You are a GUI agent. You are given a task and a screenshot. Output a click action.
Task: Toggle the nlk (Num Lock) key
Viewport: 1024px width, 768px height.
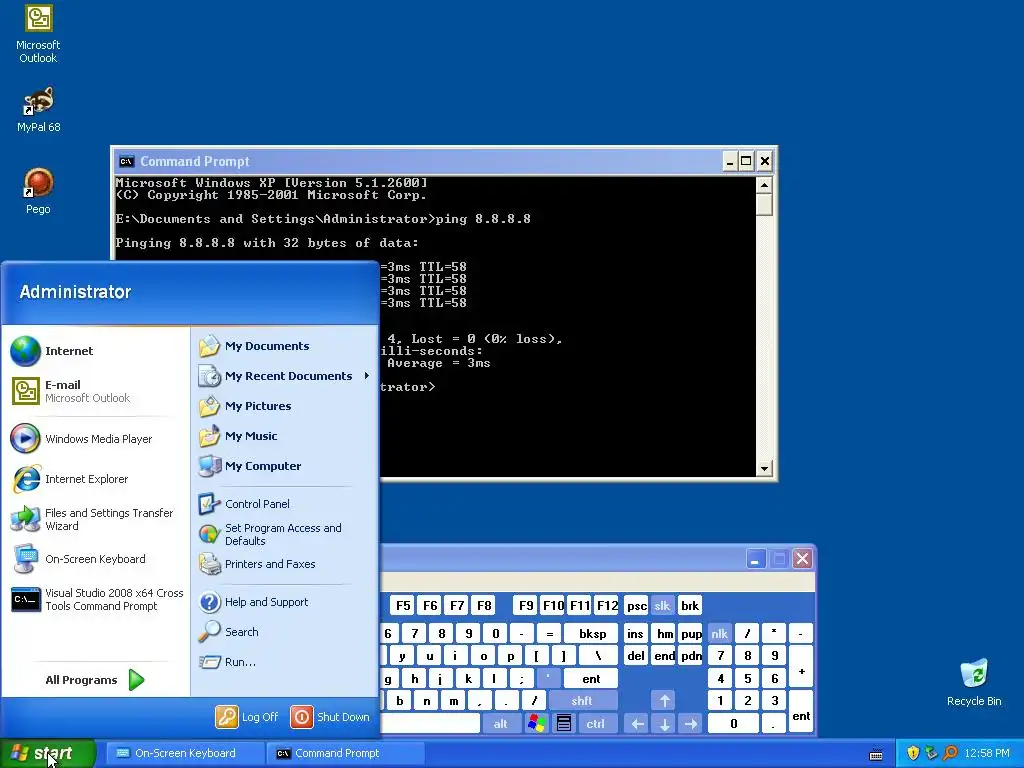719,633
